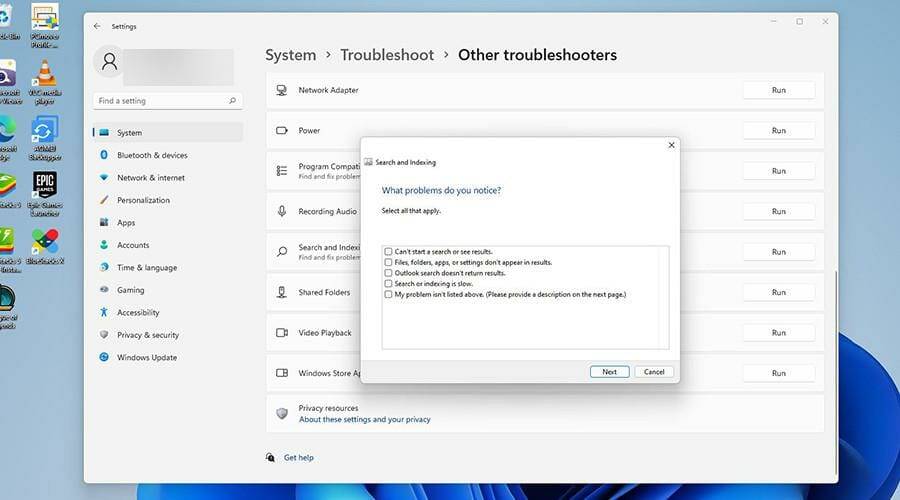Run the Network Adapter troubleshooter

[778, 90]
